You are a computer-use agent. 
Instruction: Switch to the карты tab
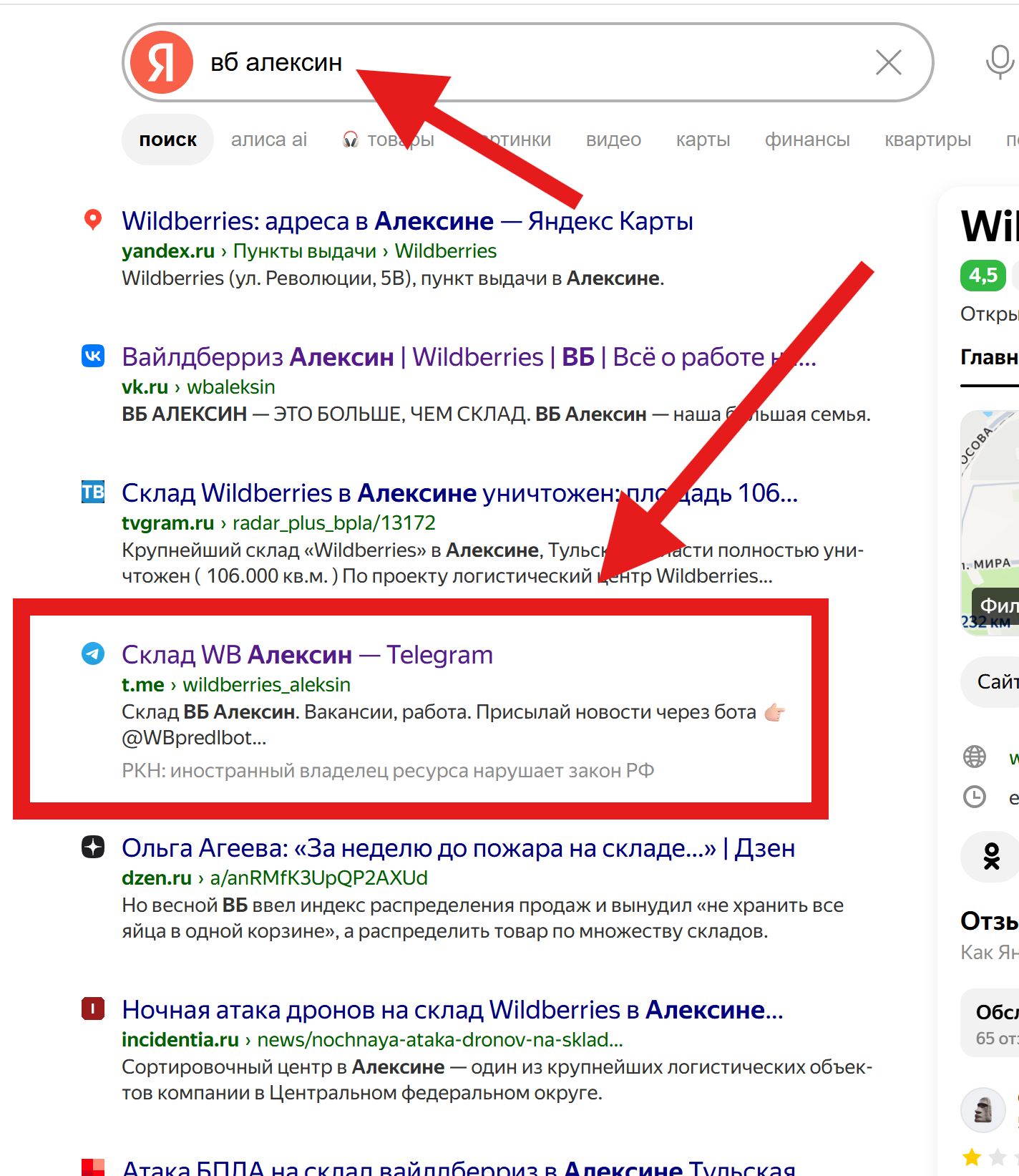point(703,140)
